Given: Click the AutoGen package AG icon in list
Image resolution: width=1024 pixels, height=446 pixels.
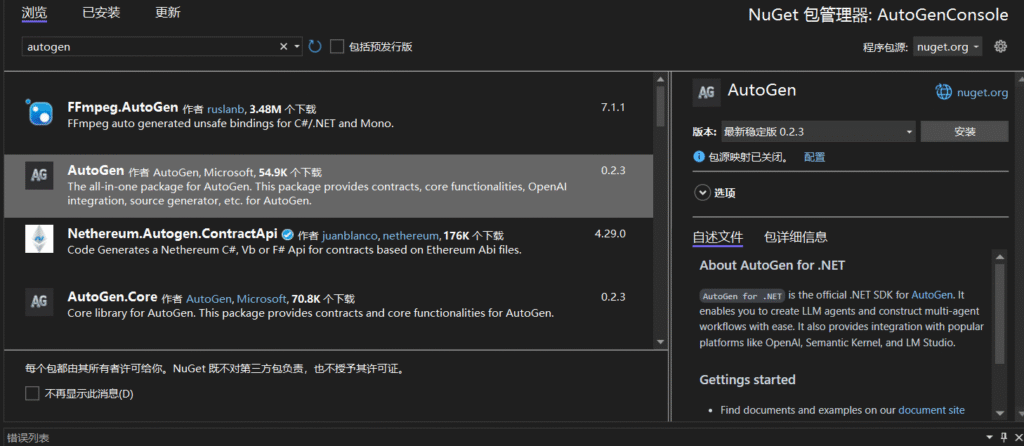Looking at the screenshot, I should (x=39, y=176).
